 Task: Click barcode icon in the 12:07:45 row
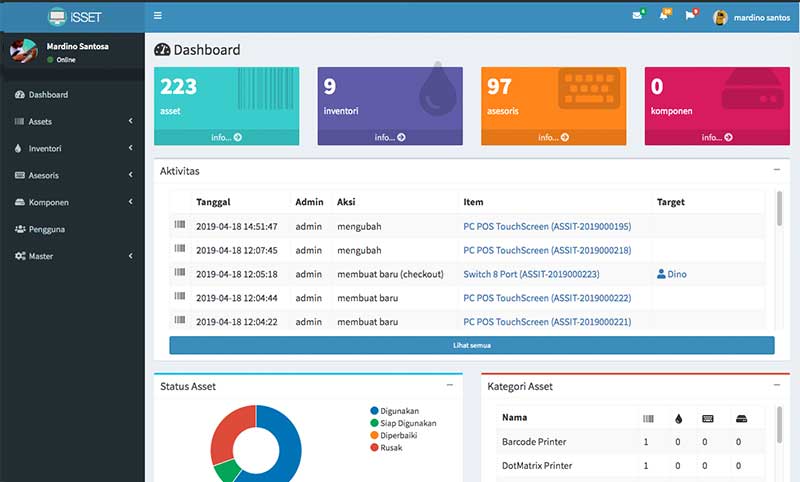pos(180,248)
